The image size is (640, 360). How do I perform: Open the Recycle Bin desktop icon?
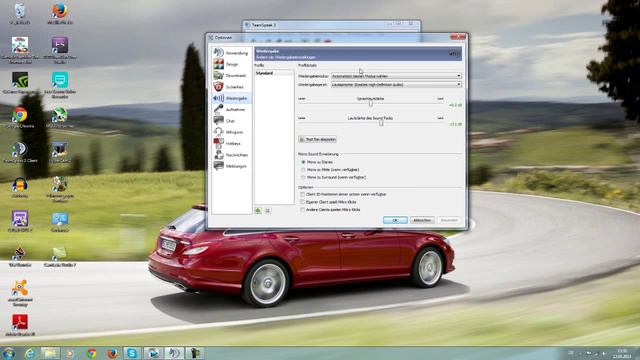click(20, 13)
